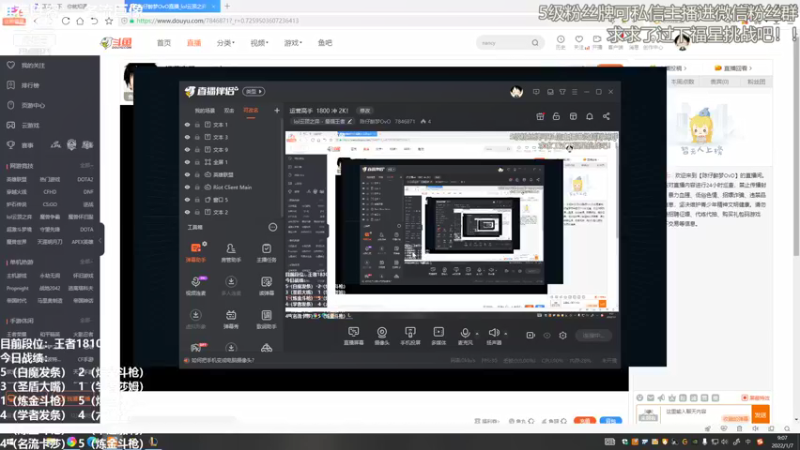This screenshot has height=450, width=800.
Task: Hide the 文本 1 source with its eye icon
Action: point(187,124)
